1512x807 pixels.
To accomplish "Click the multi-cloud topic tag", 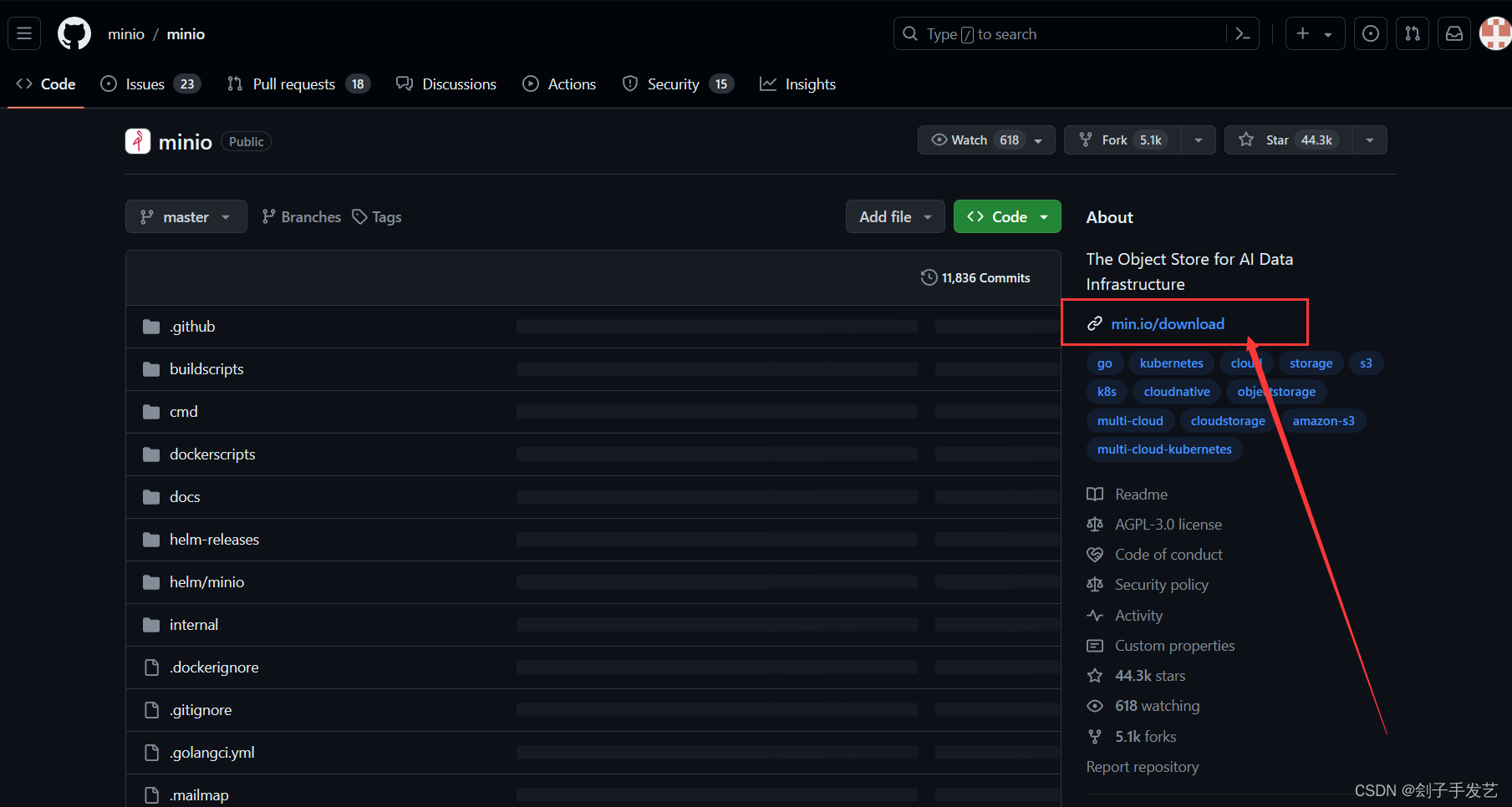I will tap(1130, 420).
